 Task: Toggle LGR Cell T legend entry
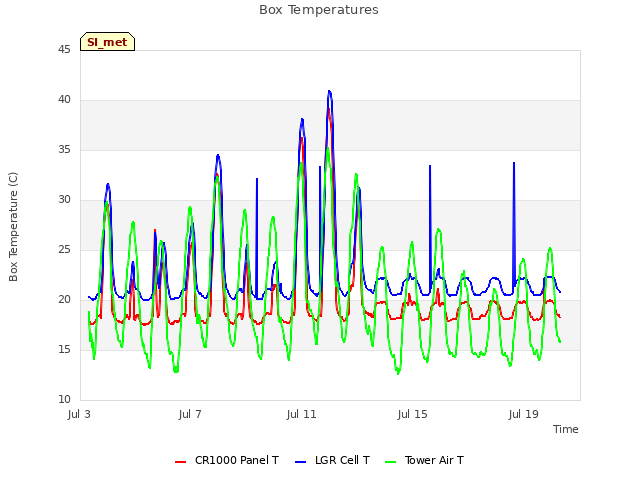[x=332, y=460]
